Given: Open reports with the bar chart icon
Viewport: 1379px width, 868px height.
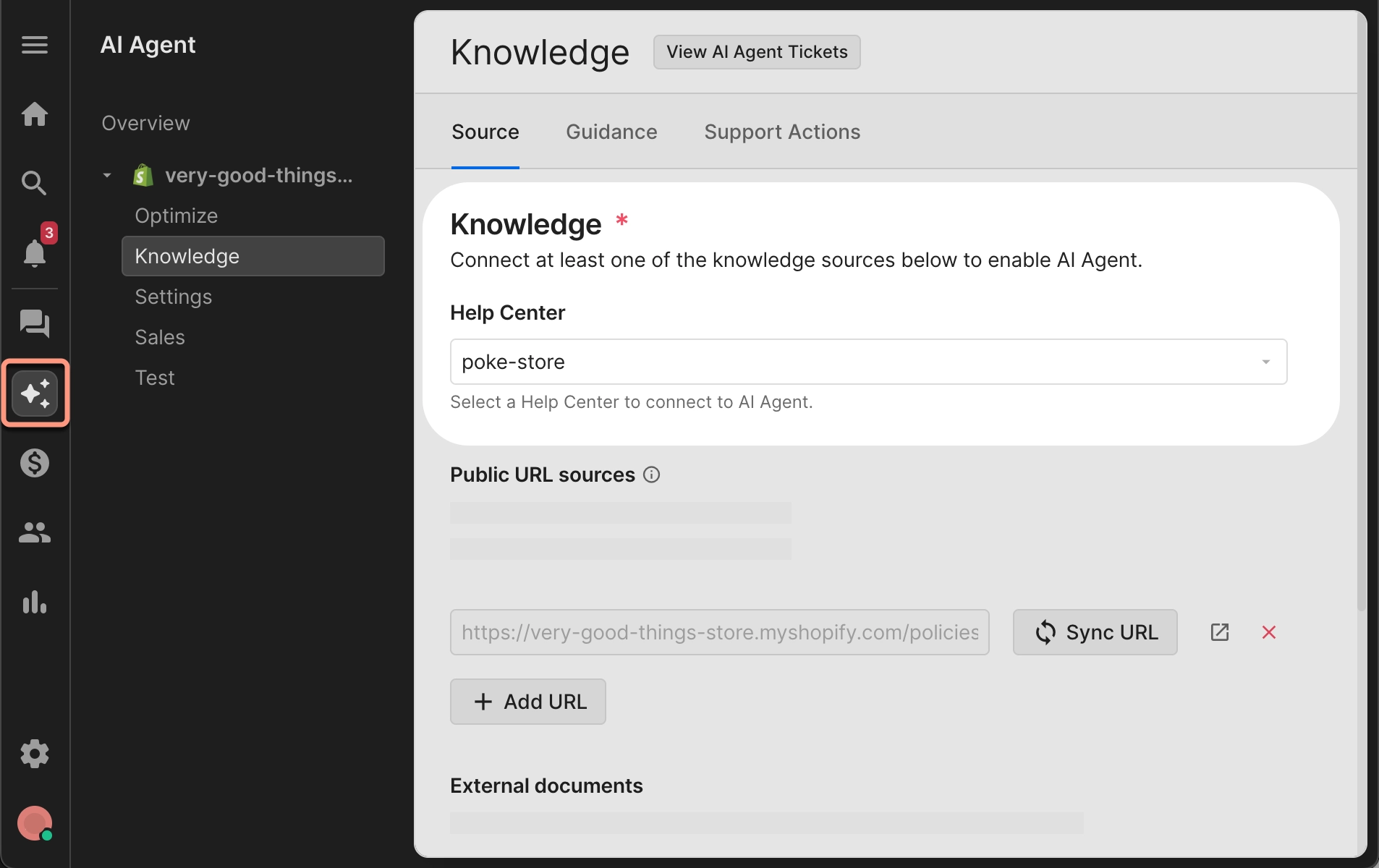Looking at the screenshot, I should click(x=35, y=603).
